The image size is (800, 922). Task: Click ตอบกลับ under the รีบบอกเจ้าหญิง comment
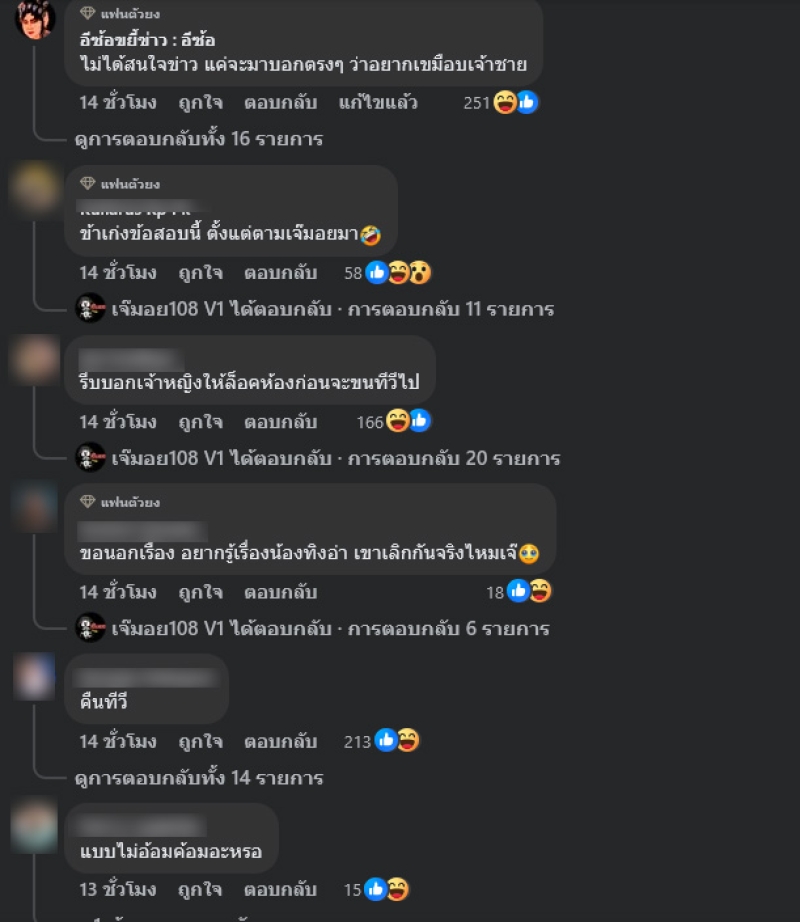coord(281,422)
